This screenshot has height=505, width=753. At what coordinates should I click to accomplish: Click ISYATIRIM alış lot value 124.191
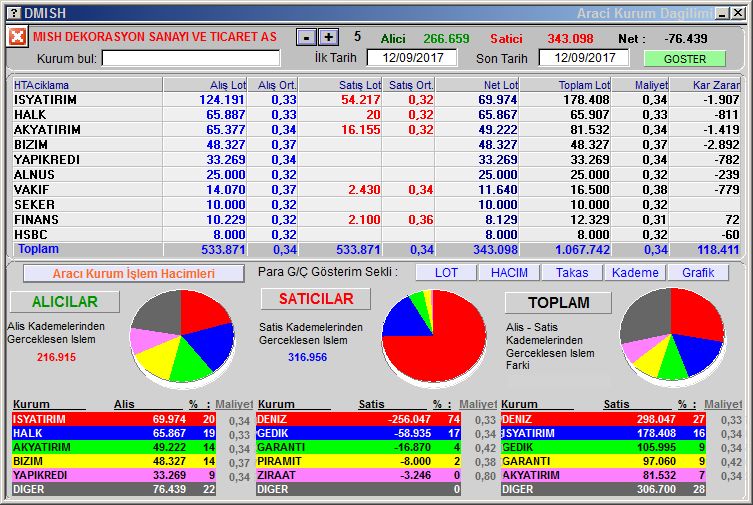[x=222, y=99]
